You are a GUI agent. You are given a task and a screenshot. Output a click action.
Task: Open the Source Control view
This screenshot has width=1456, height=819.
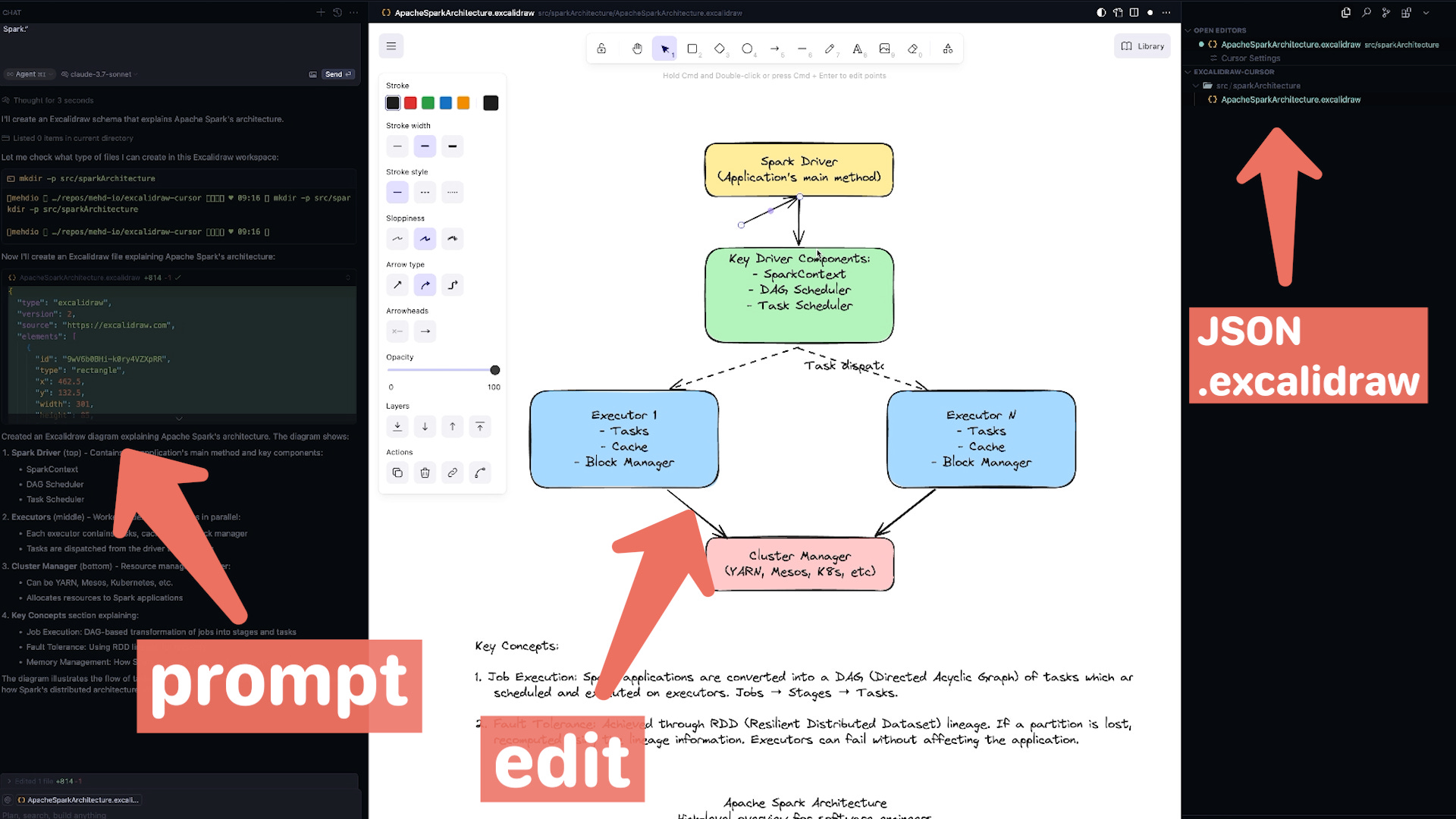pyautogui.click(x=1385, y=12)
